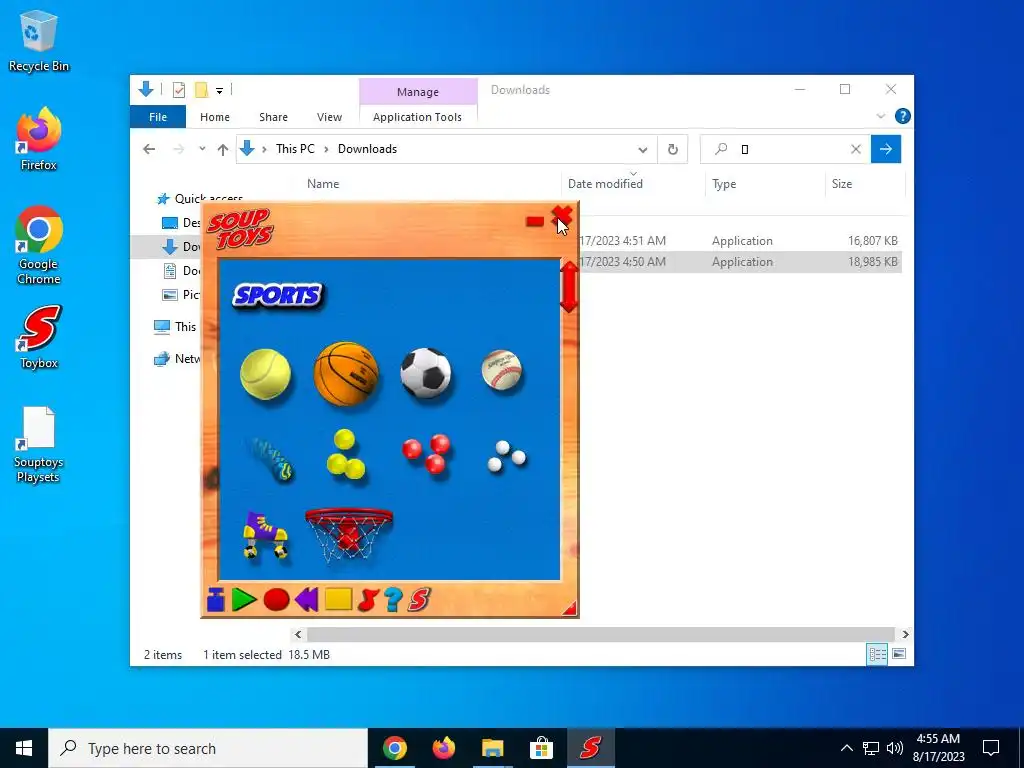
Task: Show hidden system tray icons
Action: [x=846, y=748]
